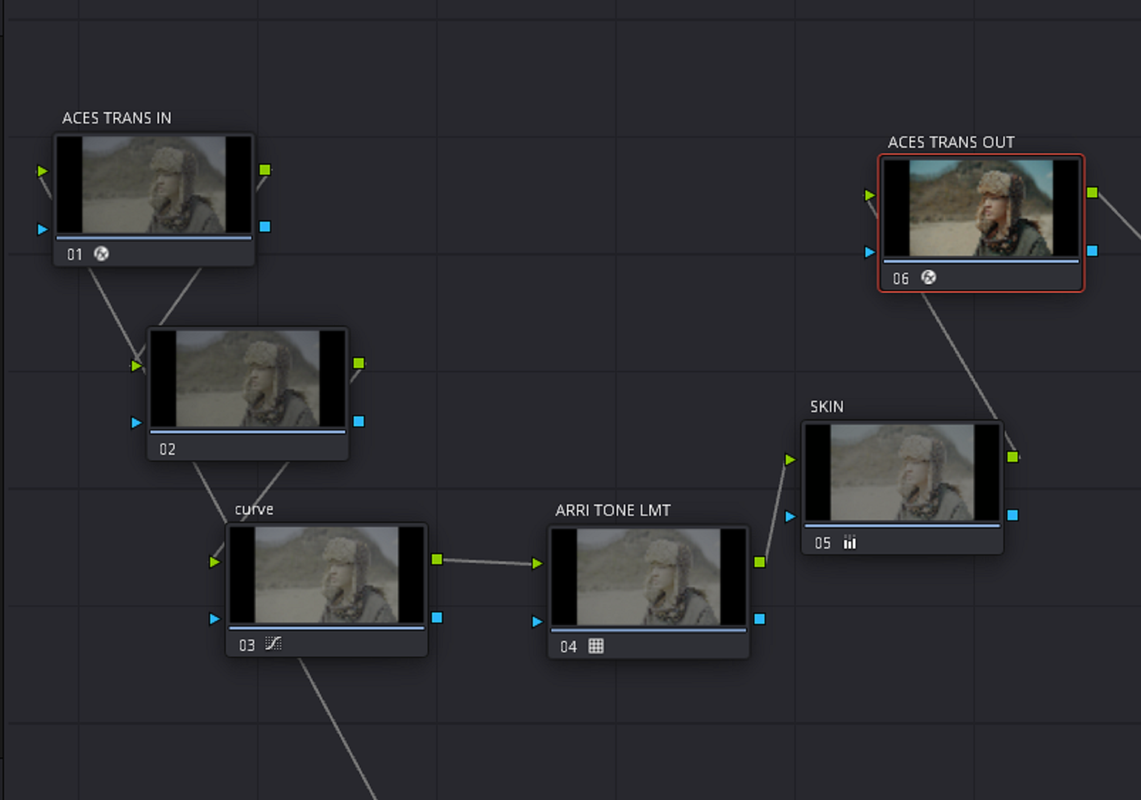Image resolution: width=1141 pixels, height=800 pixels.
Task: Click the green RGB input of node 02
Action: pos(136,365)
